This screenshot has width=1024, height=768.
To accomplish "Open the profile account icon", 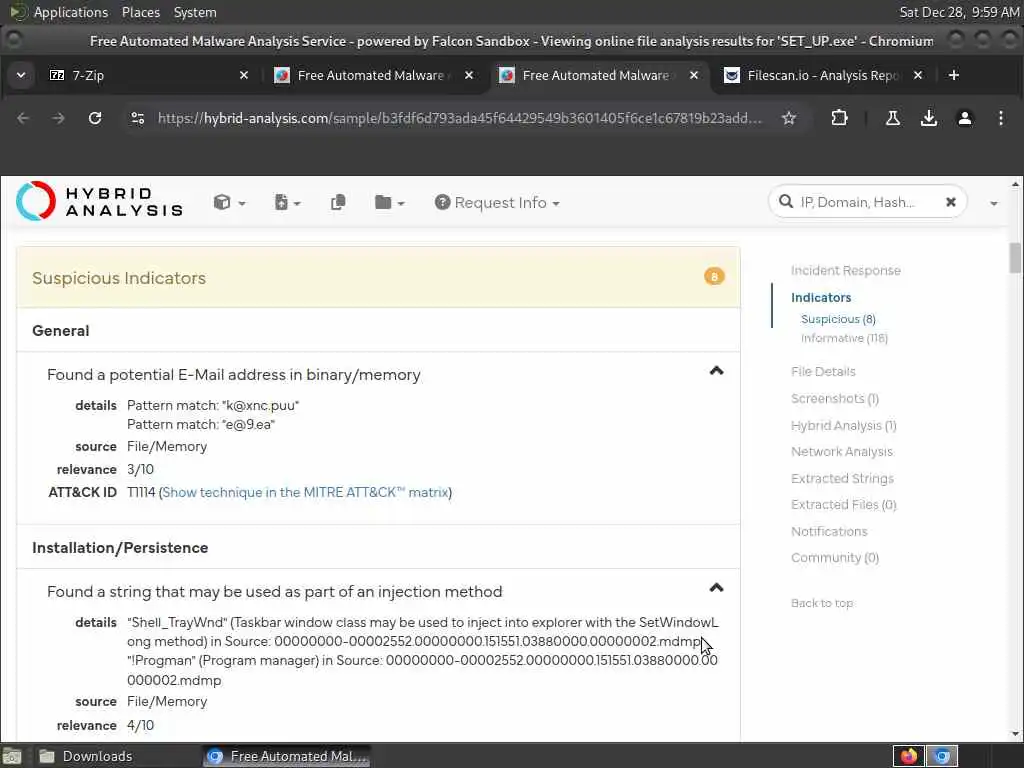I will (x=965, y=118).
